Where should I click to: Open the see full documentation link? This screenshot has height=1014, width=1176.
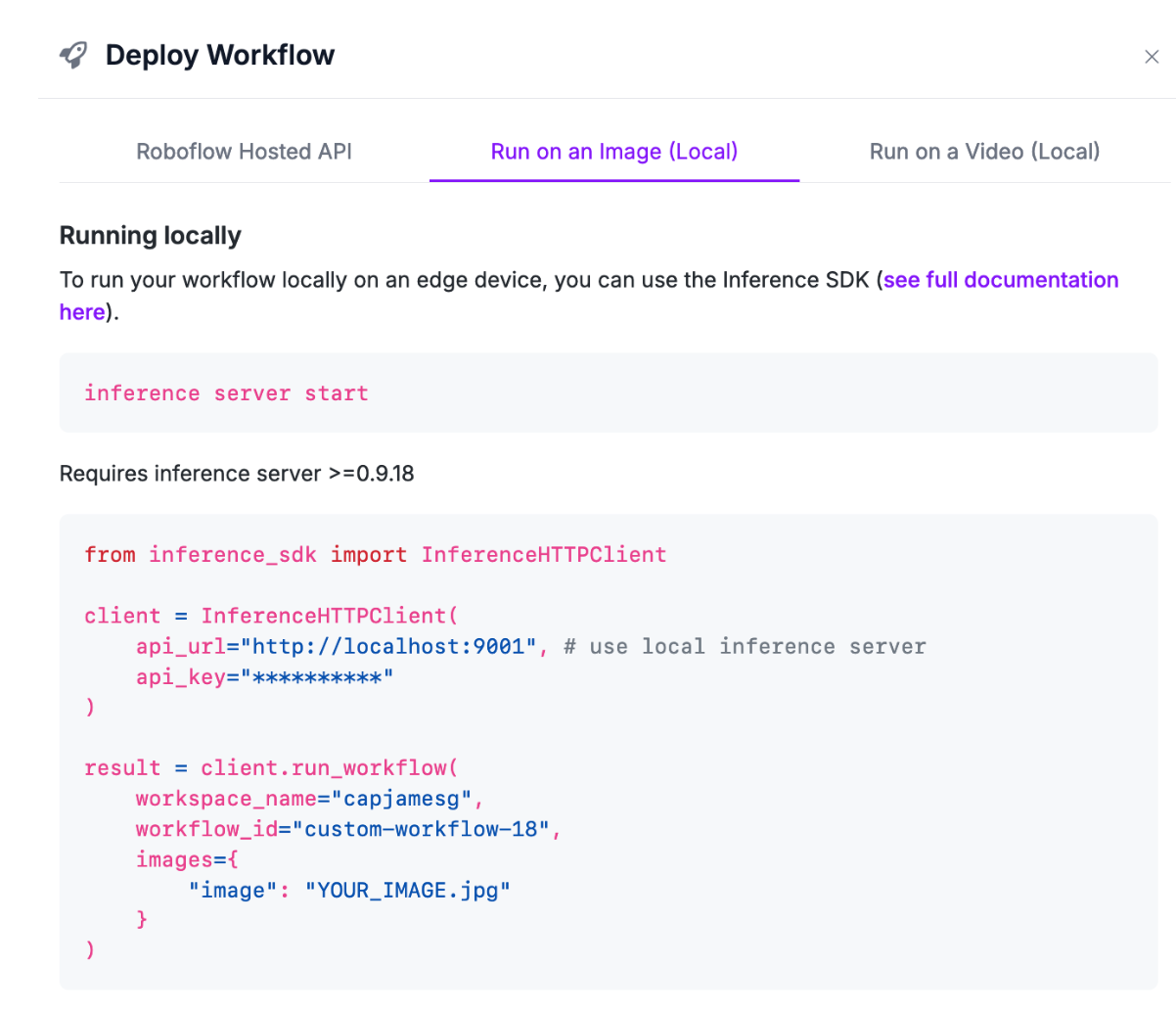coord(1000,280)
